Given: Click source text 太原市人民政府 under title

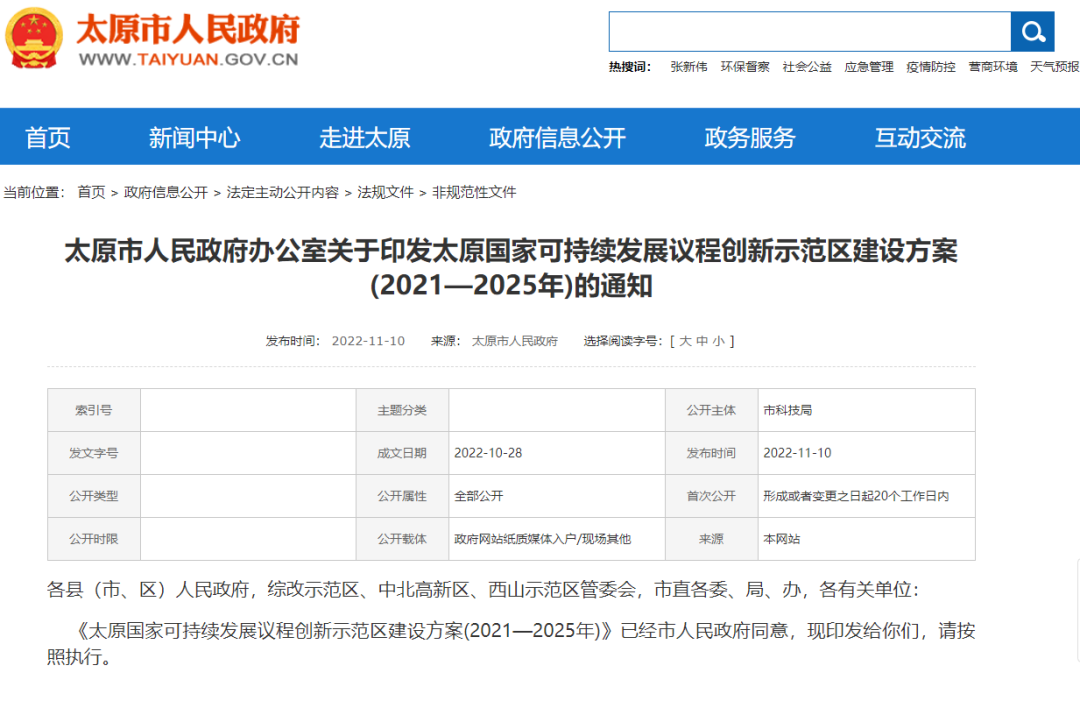Looking at the screenshot, I should point(515,341).
